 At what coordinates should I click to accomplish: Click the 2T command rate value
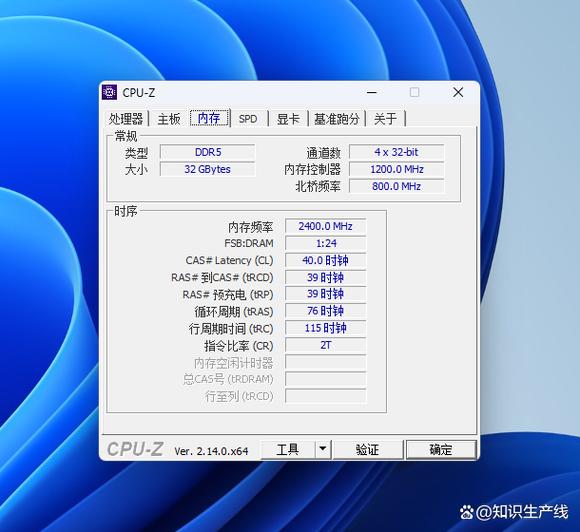pyautogui.click(x=326, y=345)
